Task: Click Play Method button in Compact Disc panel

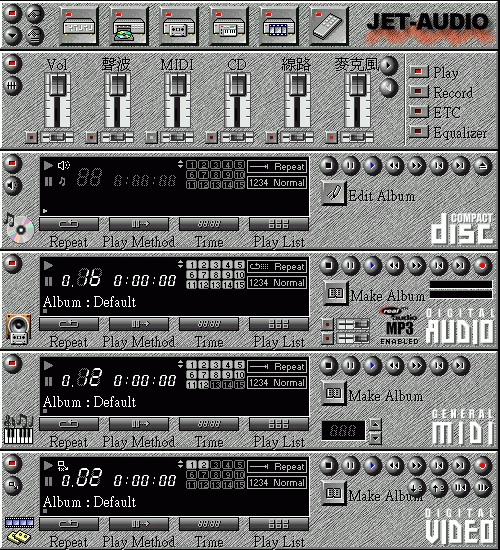Action: [x=139, y=224]
